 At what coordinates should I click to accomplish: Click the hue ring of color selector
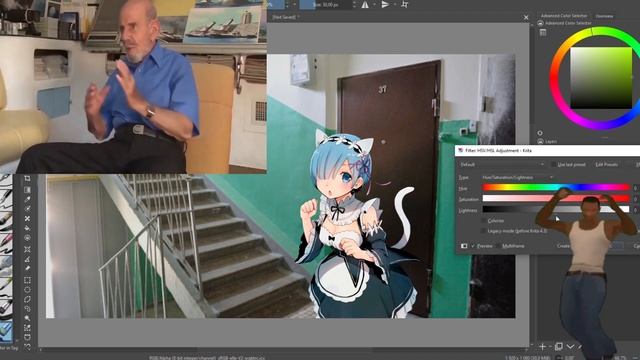[x=555, y=78]
